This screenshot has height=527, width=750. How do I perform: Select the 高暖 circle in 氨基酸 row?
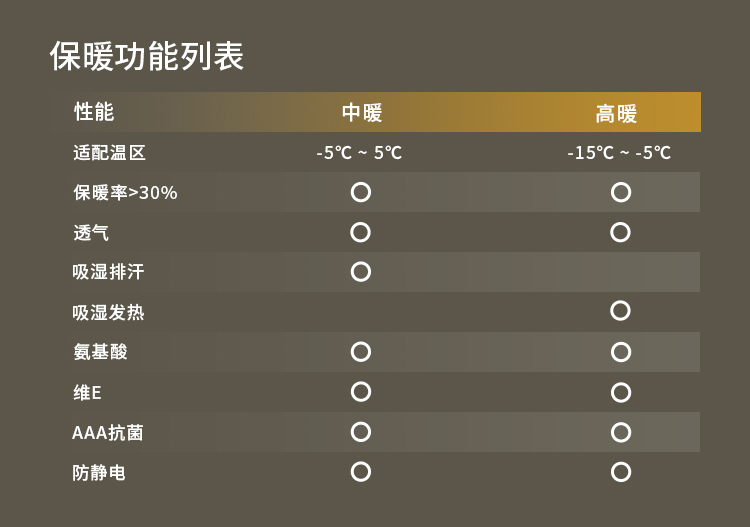(621, 351)
